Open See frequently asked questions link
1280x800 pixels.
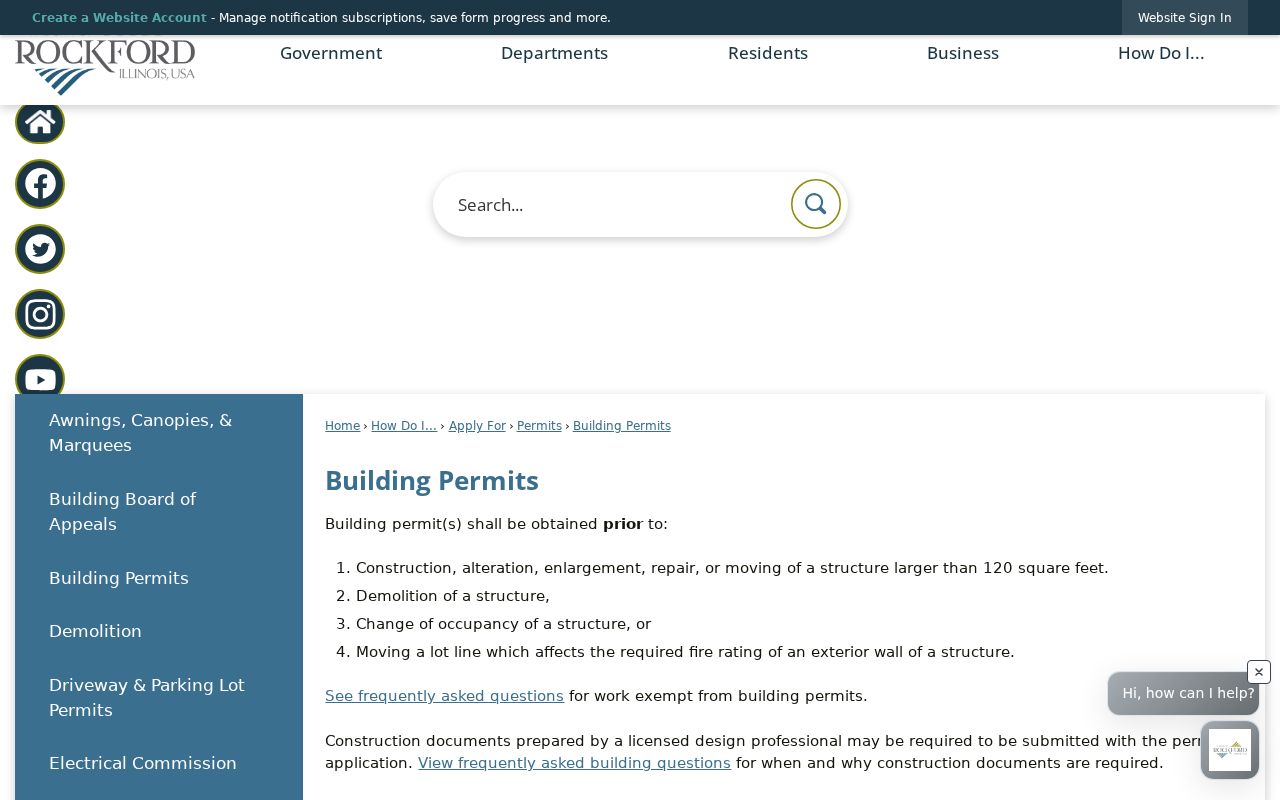444,696
